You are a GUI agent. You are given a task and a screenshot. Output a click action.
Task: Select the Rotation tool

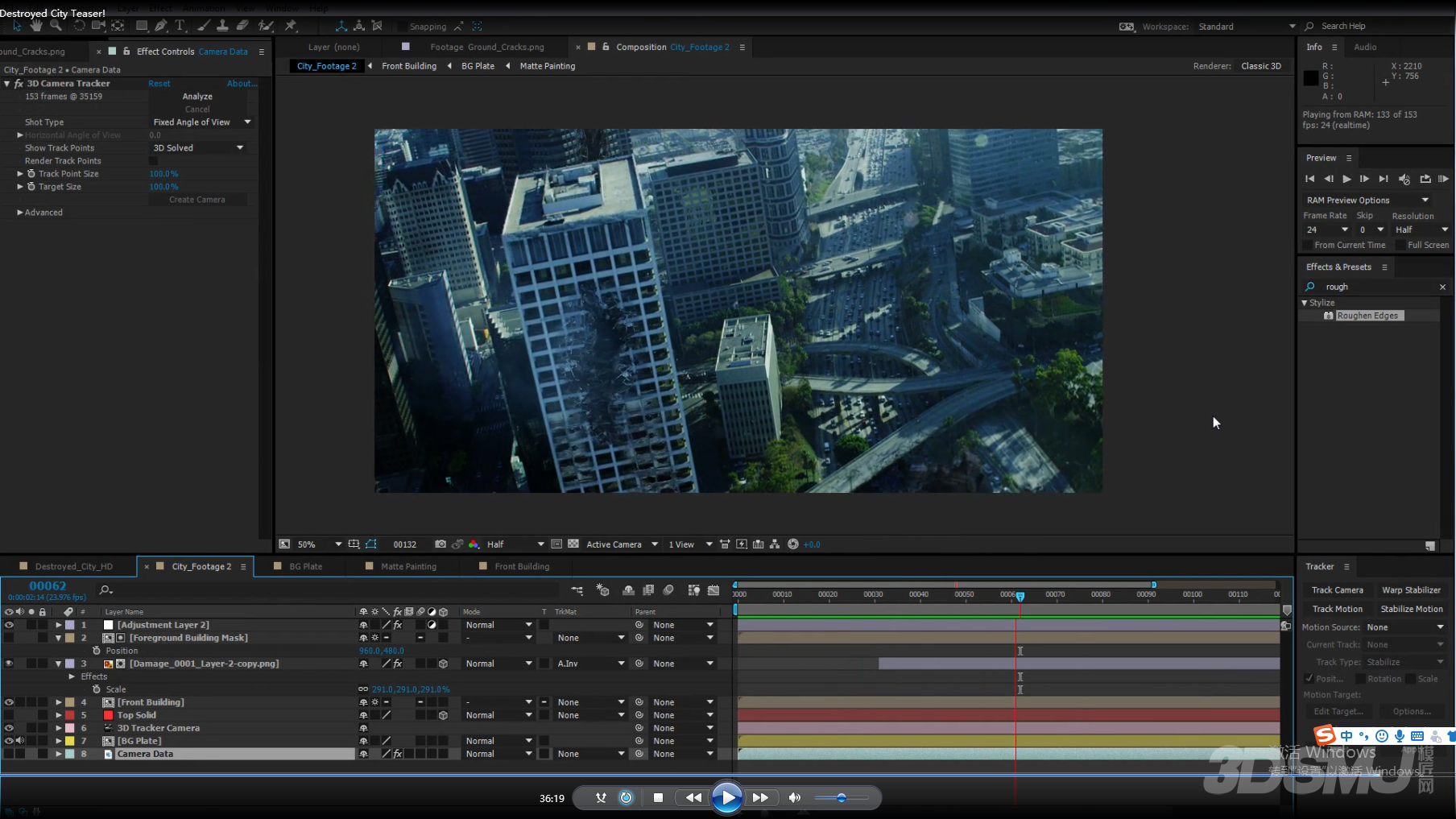click(x=79, y=26)
